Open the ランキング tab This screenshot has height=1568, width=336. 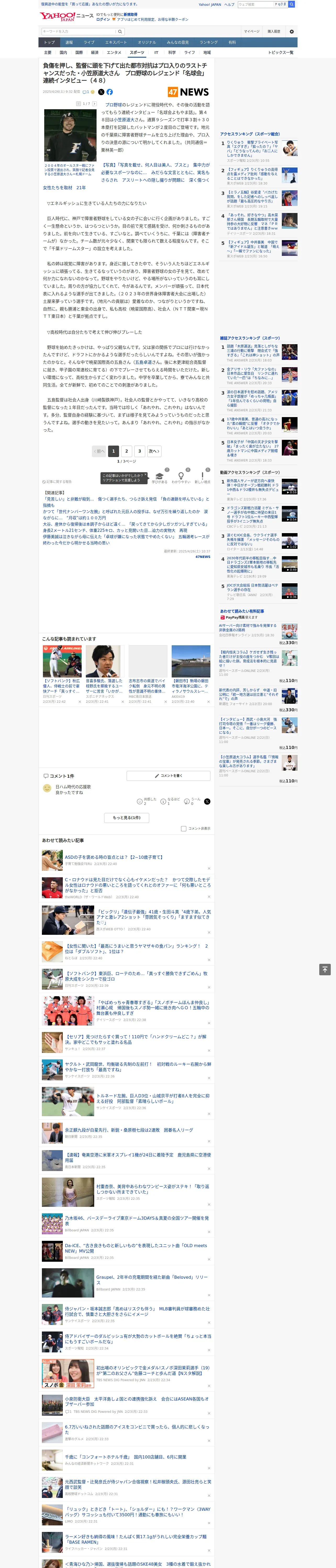click(x=209, y=43)
